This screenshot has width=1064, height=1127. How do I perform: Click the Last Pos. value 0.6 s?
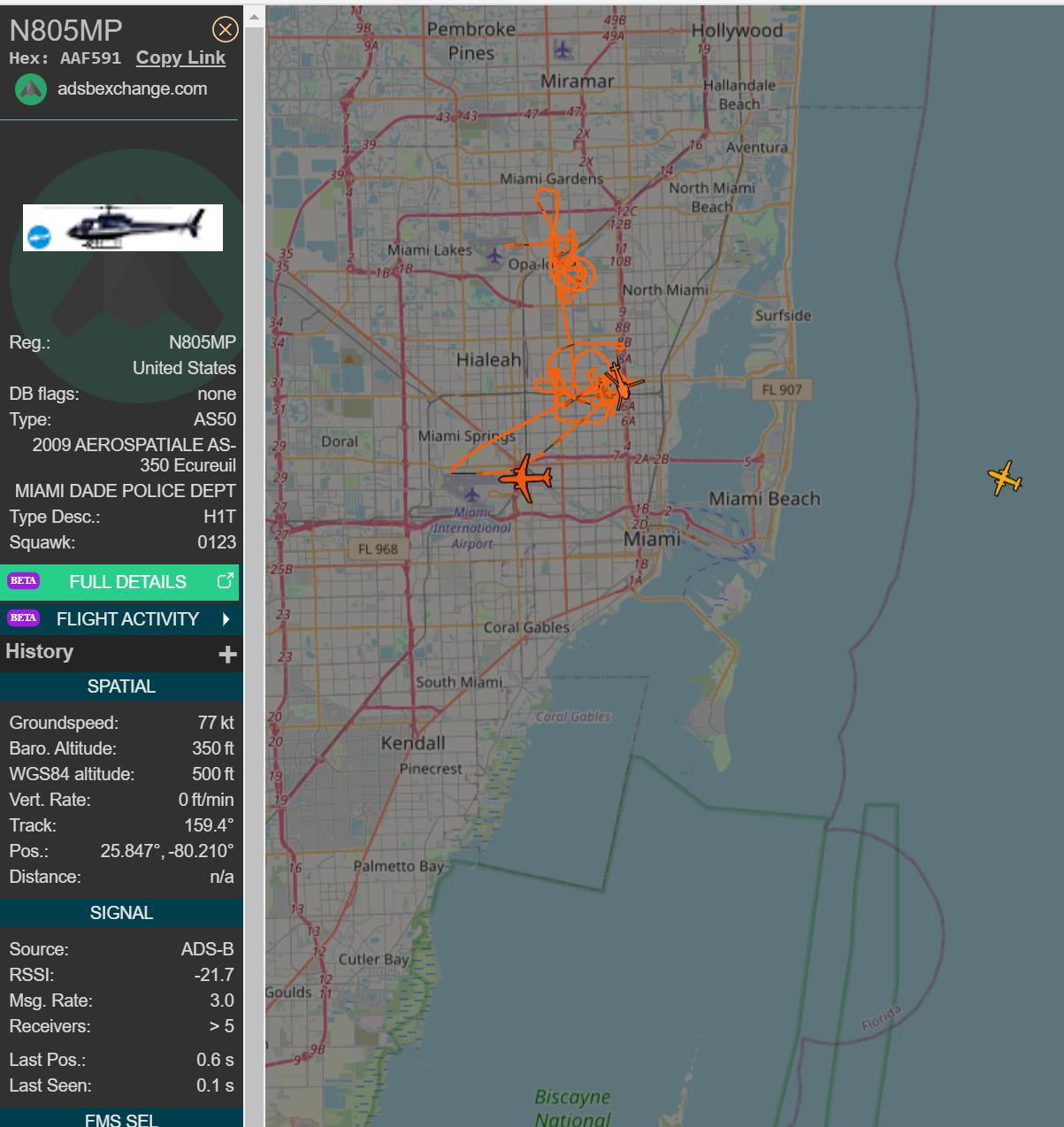tap(215, 1060)
